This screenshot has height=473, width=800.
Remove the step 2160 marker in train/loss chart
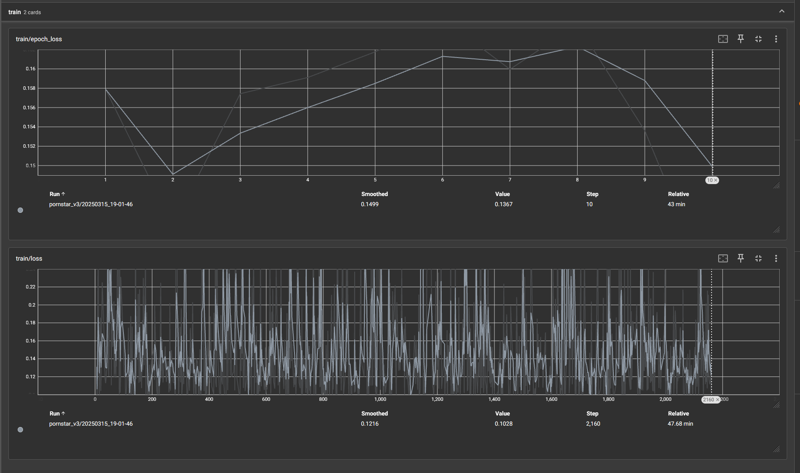[716, 400]
